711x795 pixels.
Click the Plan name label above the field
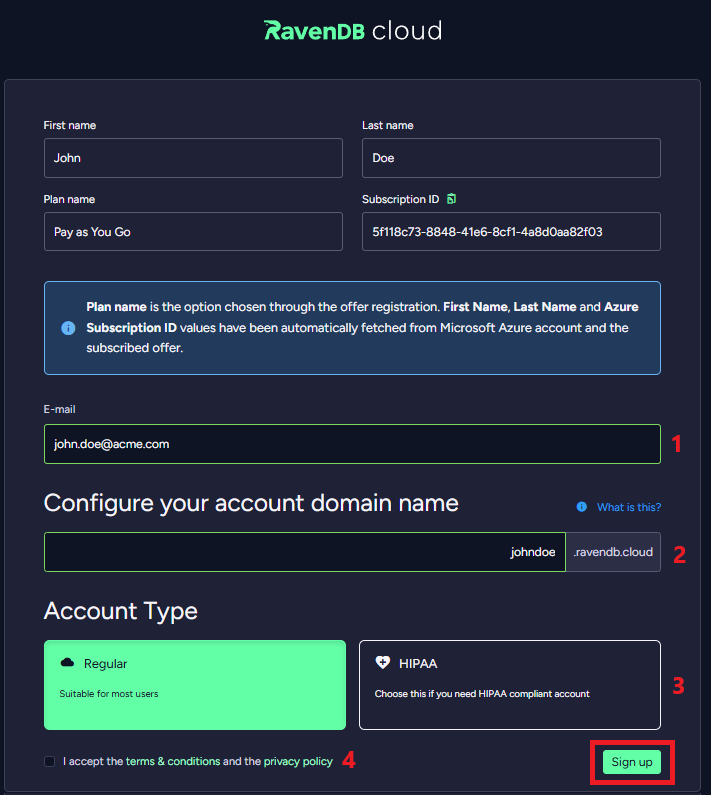point(69,199)
